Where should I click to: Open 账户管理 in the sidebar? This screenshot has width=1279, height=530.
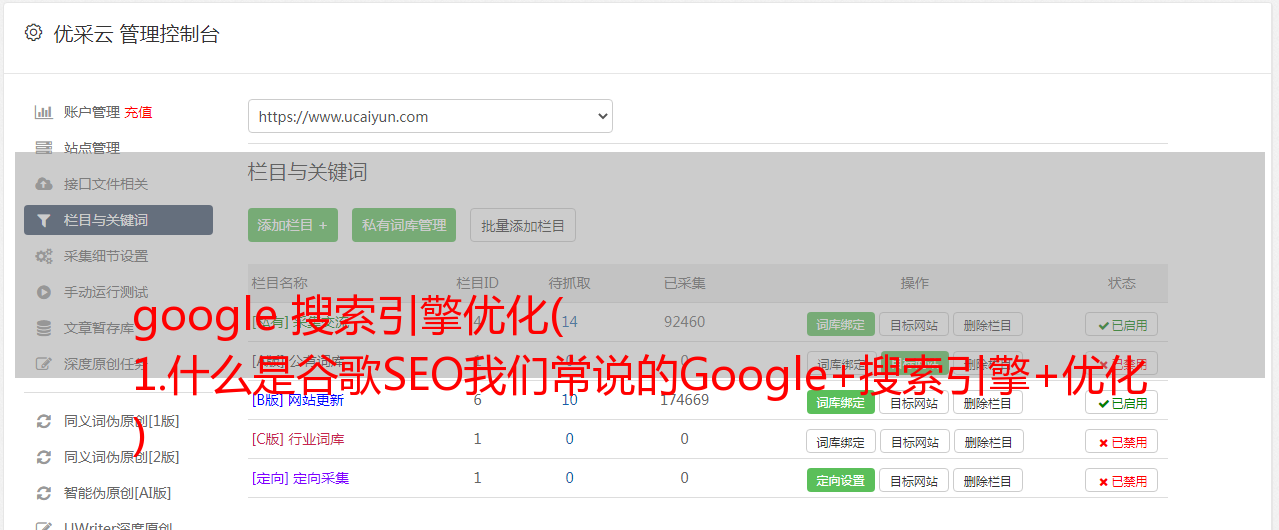pyautogui.click(x=92, y=112)
